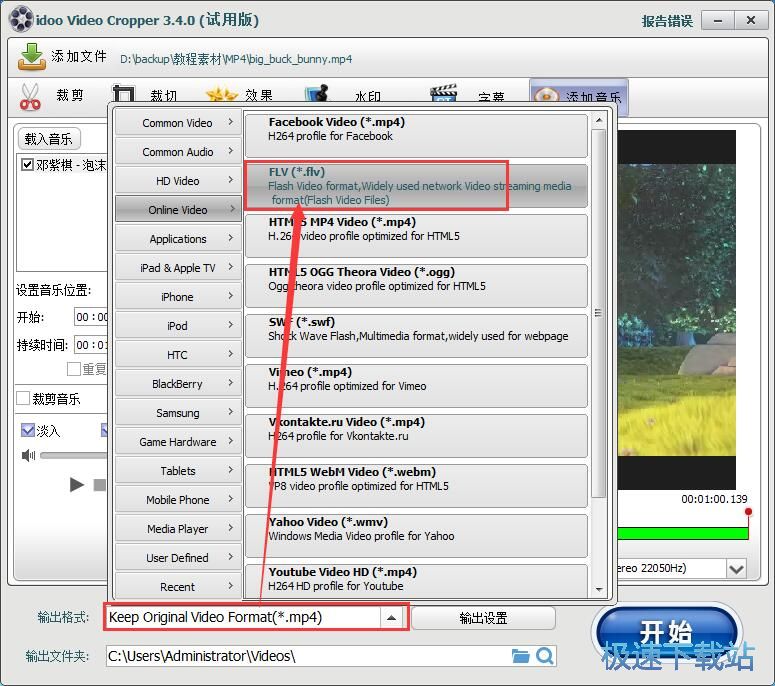The height and width of the screenshot is (686, 775).
Task: Play the music preview
Action: click(x=77, y=485)
